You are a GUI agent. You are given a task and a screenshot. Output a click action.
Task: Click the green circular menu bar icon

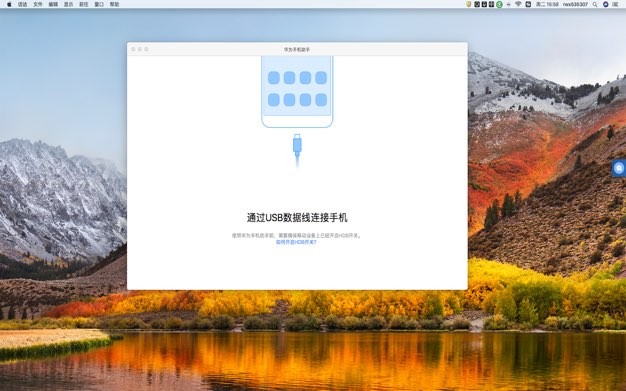499,4
